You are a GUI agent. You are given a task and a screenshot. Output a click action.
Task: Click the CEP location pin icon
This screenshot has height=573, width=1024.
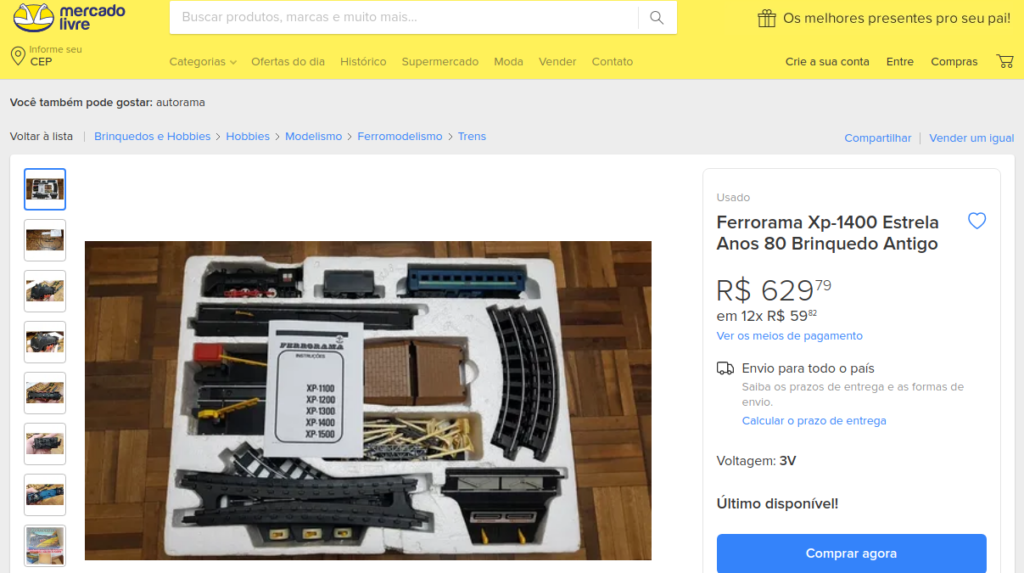pyautogui.click(x=18, y=56)
